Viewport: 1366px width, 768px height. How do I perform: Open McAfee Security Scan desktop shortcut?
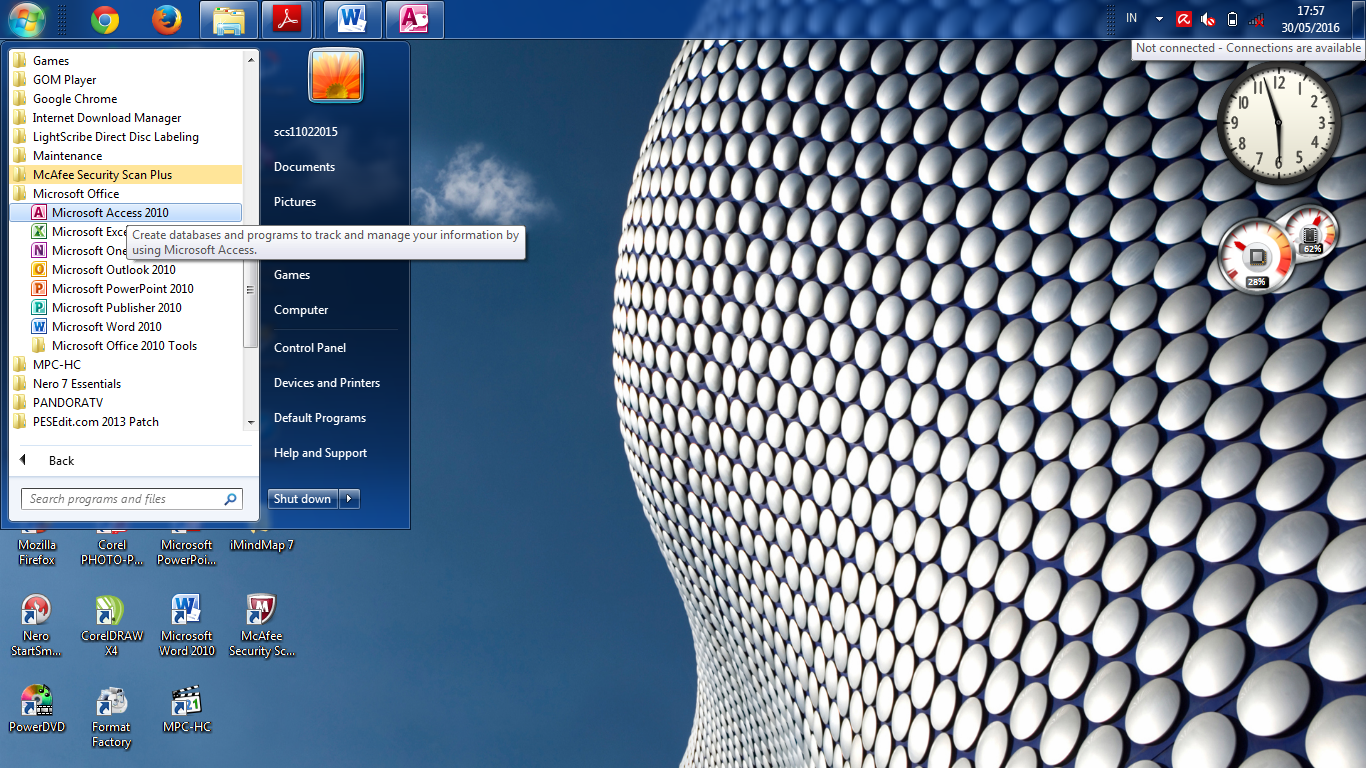point(262,626)
